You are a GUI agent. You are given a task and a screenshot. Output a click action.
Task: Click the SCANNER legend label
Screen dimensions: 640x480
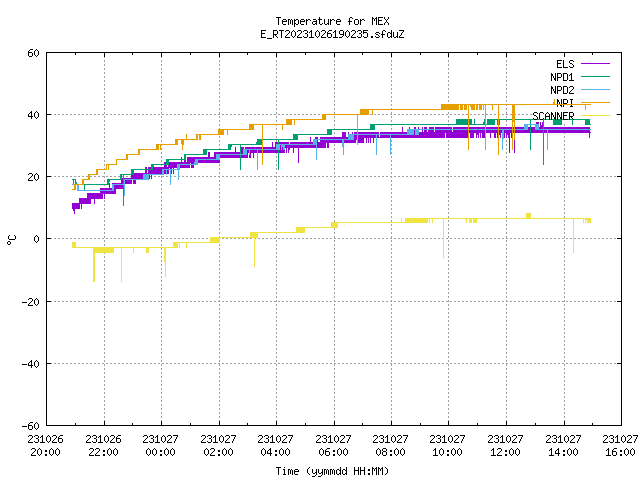553,116
